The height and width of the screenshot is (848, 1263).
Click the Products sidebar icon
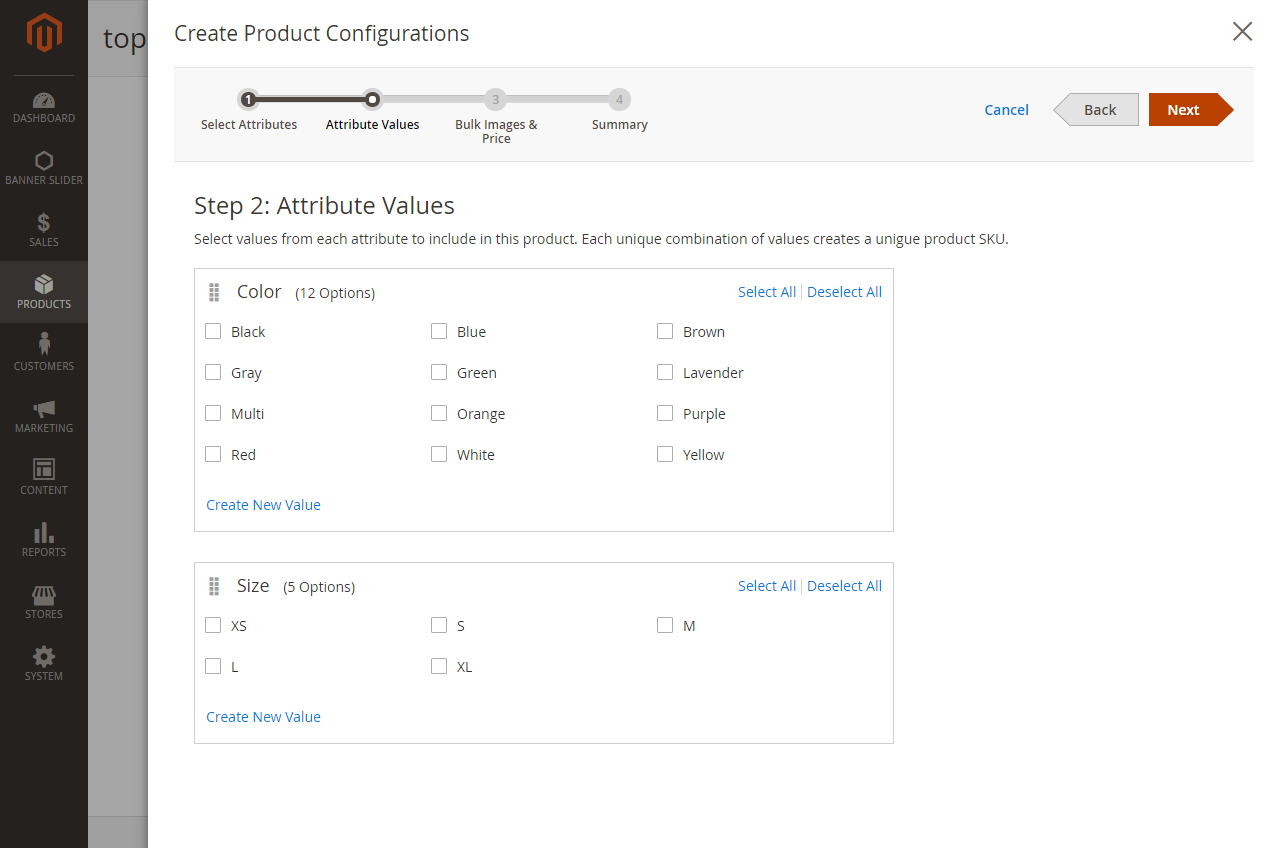[x=44, y=292]
